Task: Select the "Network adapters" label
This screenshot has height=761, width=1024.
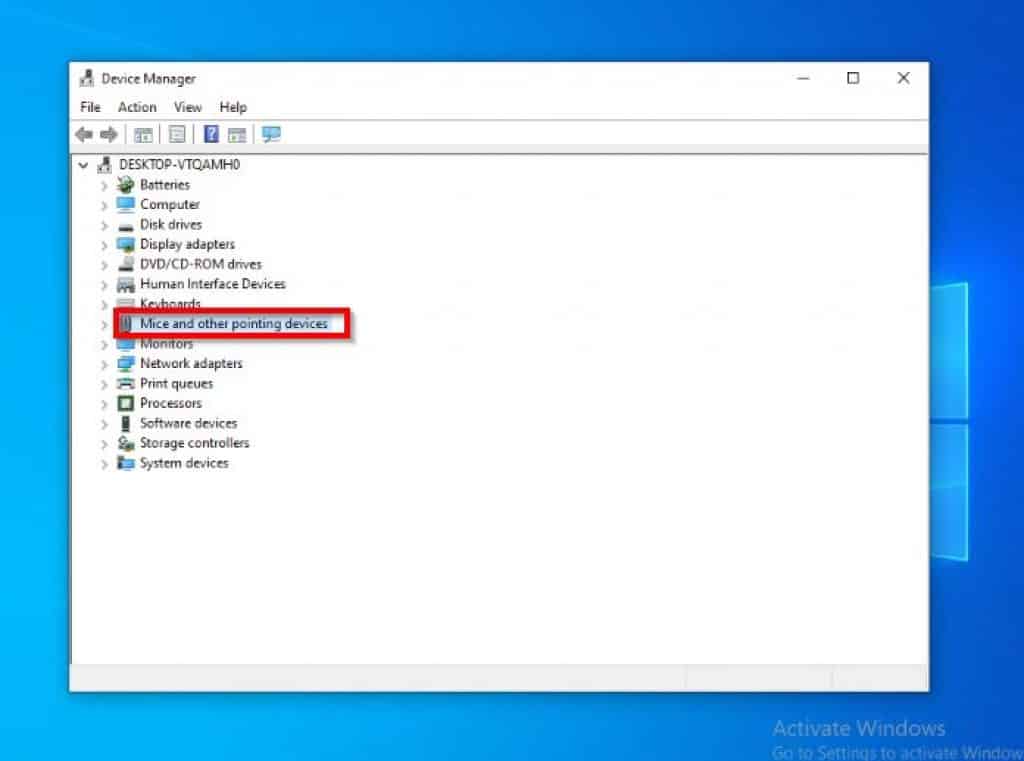Action: (191, 364)
